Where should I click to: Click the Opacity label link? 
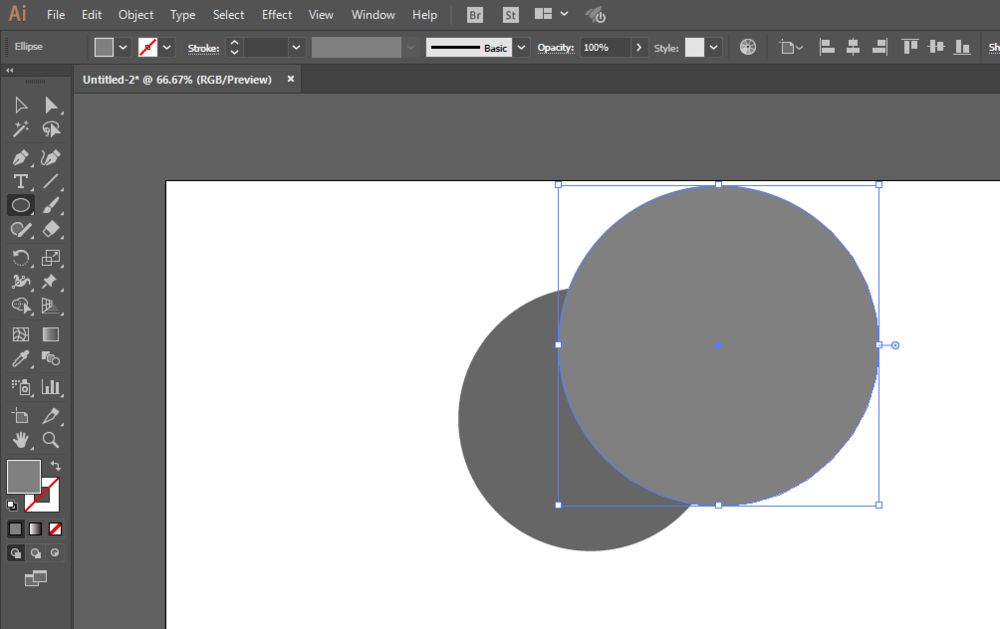point(555,48)
